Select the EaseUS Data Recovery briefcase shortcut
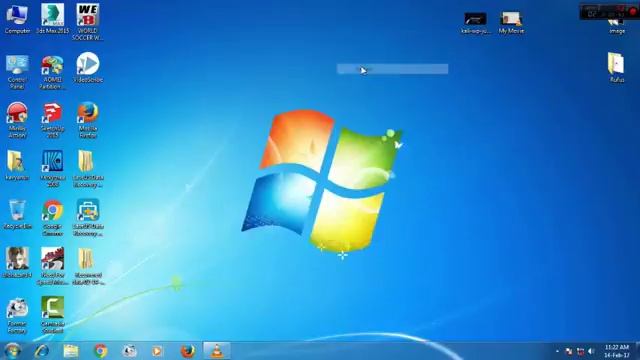 point(88,218)
